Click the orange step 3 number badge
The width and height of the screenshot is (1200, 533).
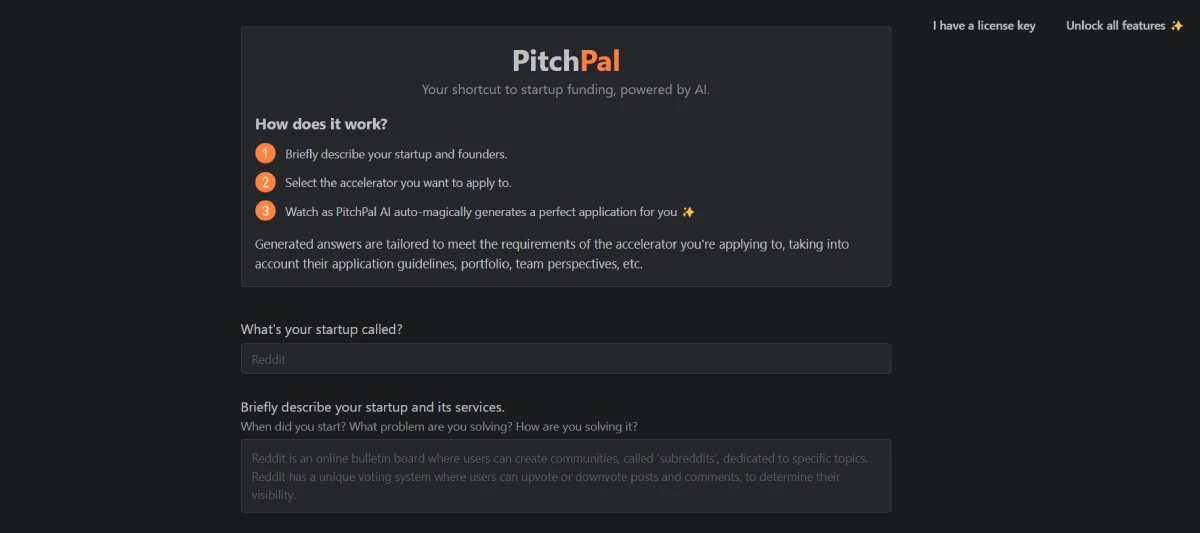click(265, 211)
